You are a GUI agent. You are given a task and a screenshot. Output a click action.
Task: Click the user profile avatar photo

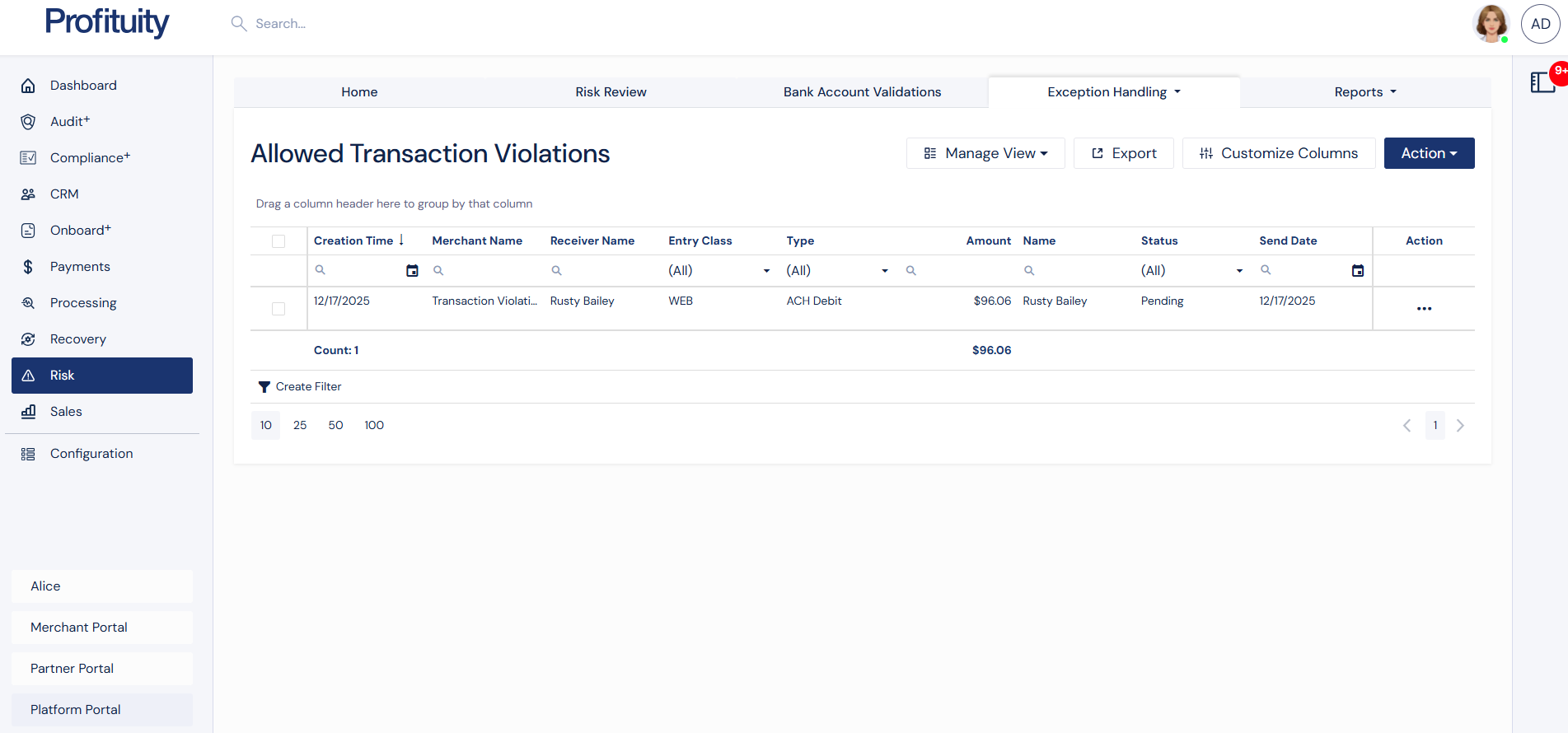(x=1490, y=24)
